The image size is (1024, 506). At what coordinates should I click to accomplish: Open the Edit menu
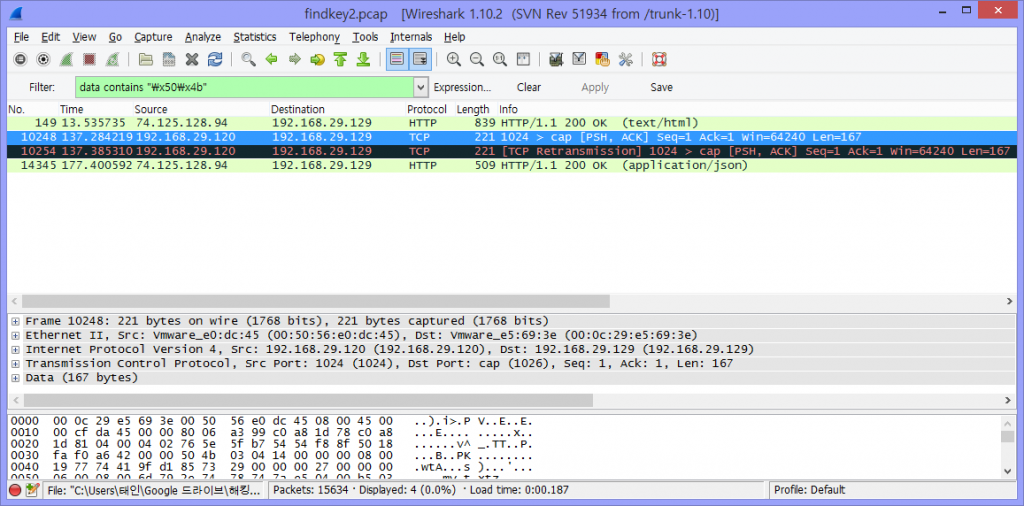(51, 37)
